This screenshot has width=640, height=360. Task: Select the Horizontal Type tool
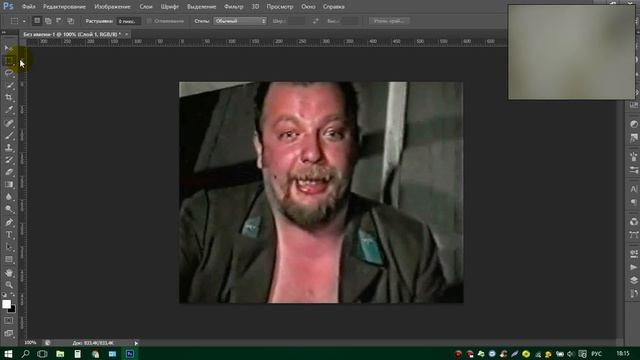coord(9,235)
